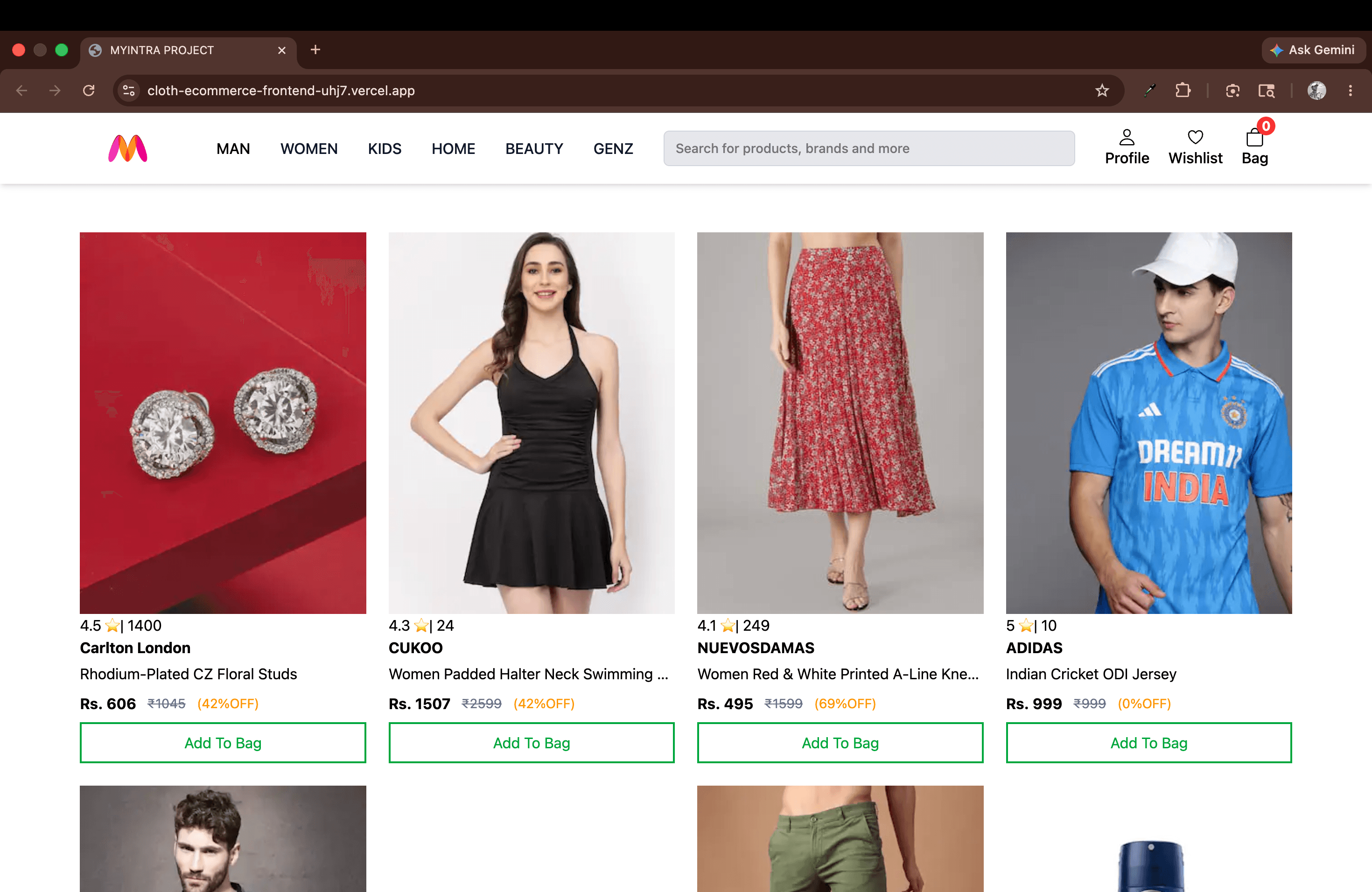Click the MYINTRA PROJECT tab

point(188,50)
